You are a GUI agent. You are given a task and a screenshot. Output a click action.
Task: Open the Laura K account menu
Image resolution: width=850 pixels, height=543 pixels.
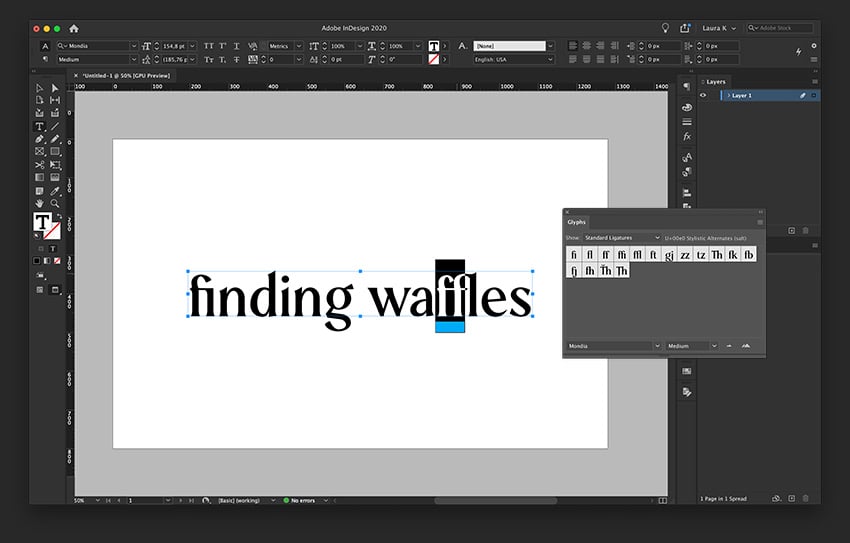719,28
